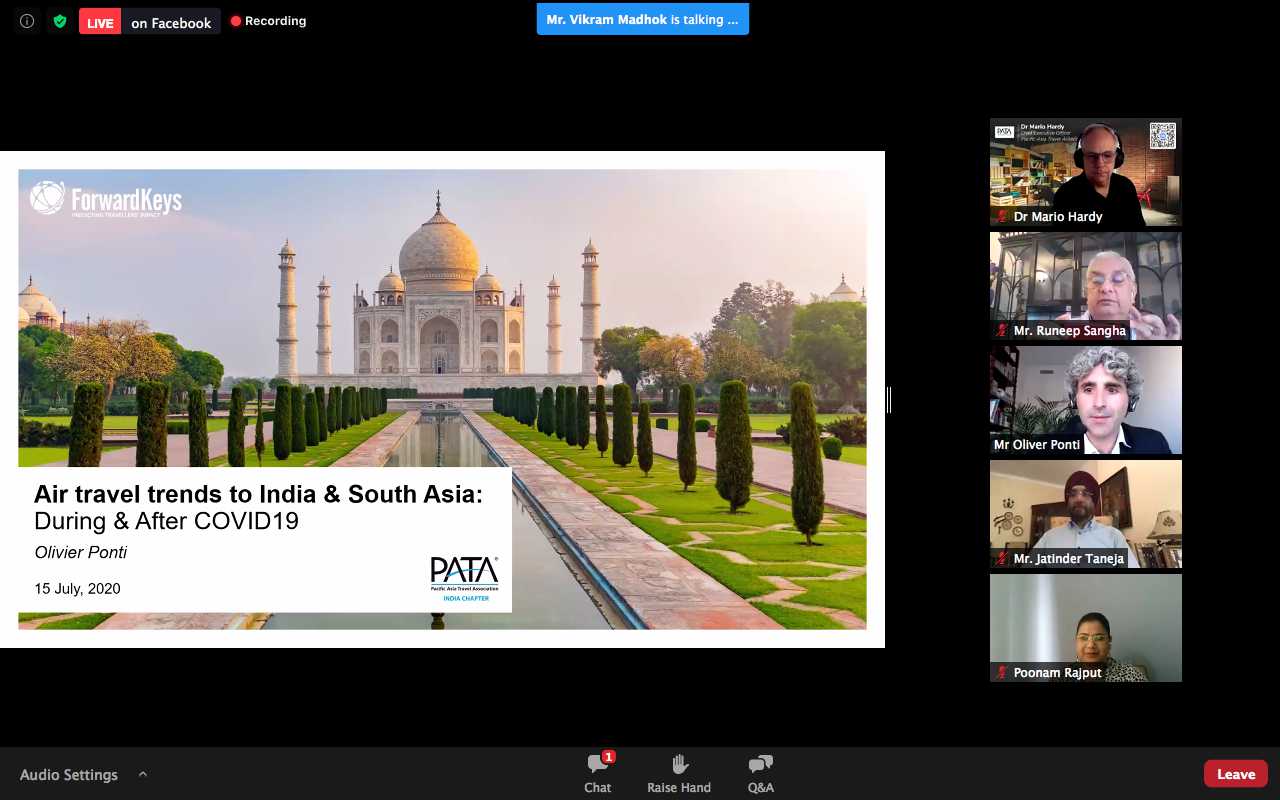The image size is (1280, 800).
Task: Click the green encryption shield icon
Action: [60, 21]
